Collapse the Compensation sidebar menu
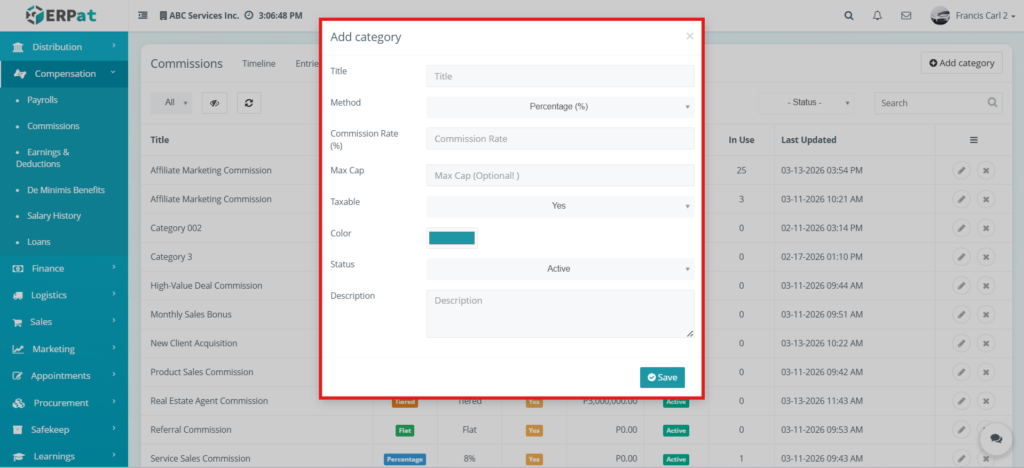The height and width of the screenshot is (468, 1024). [x=64, y=74]
